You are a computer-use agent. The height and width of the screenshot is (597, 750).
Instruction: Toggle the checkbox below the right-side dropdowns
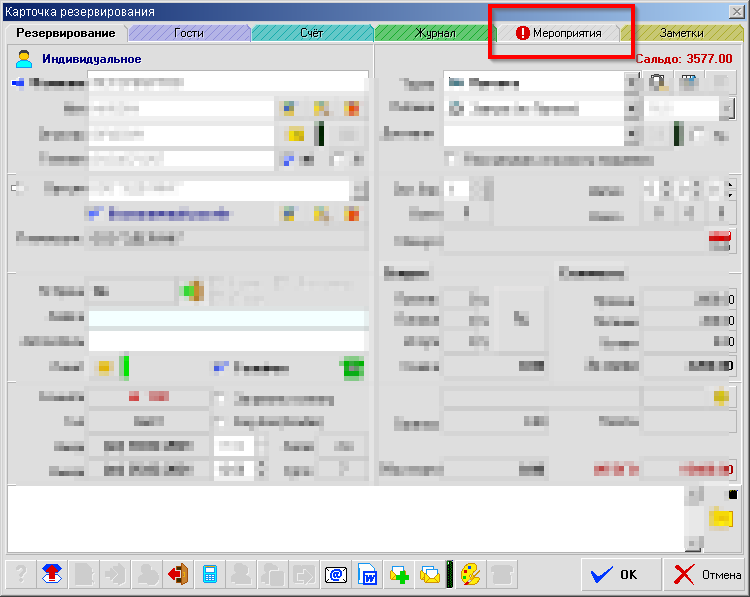click(451, 159)
